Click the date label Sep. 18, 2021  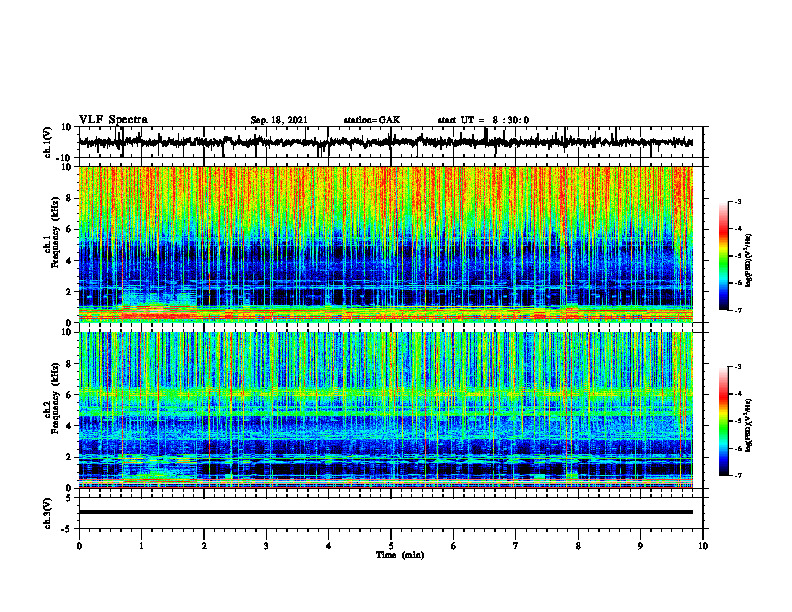coord(279,120)
